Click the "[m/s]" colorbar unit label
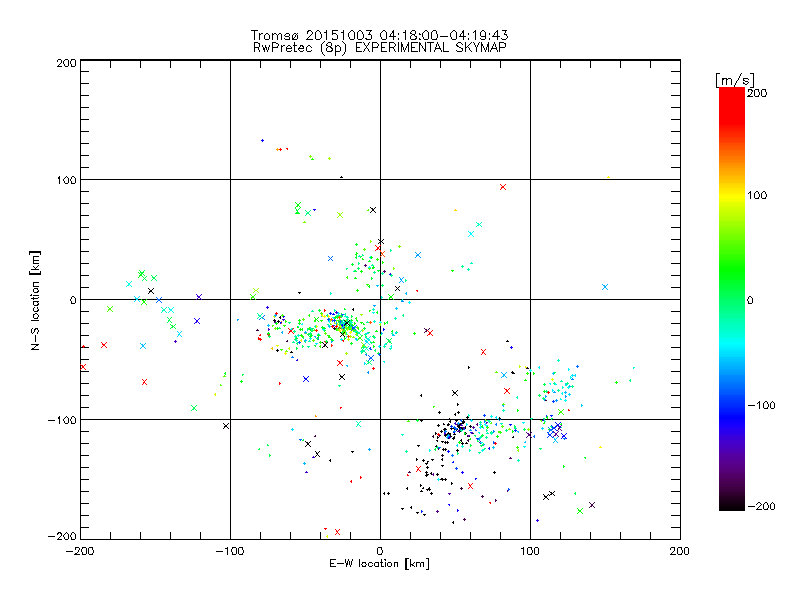 pyautogui.click(x=735, y=80)
